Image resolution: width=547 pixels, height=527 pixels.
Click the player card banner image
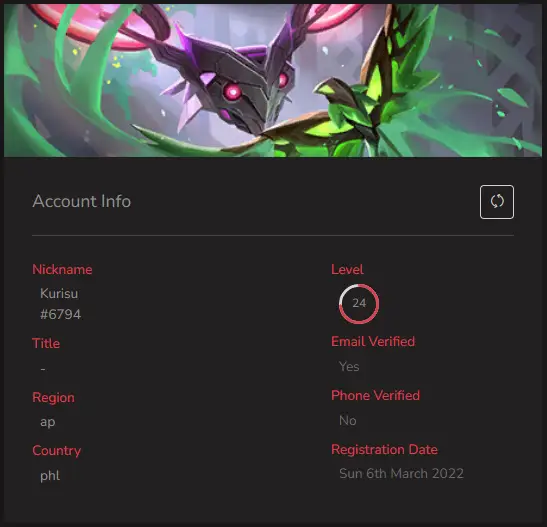273,80
